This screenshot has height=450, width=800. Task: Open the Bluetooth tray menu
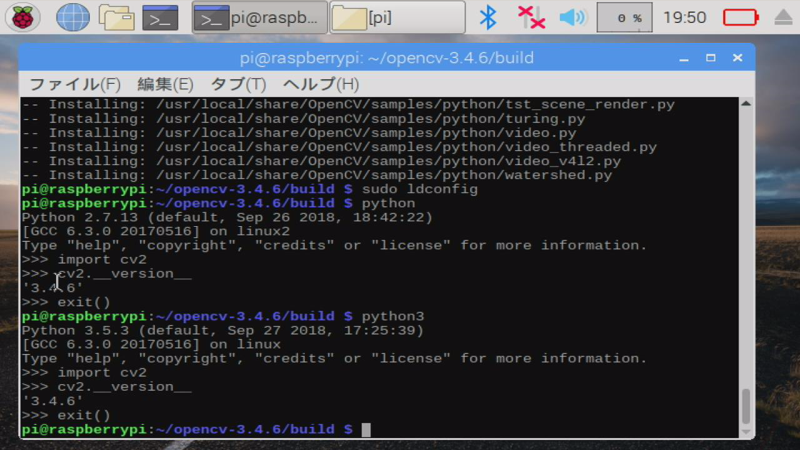tap(488, 17)
